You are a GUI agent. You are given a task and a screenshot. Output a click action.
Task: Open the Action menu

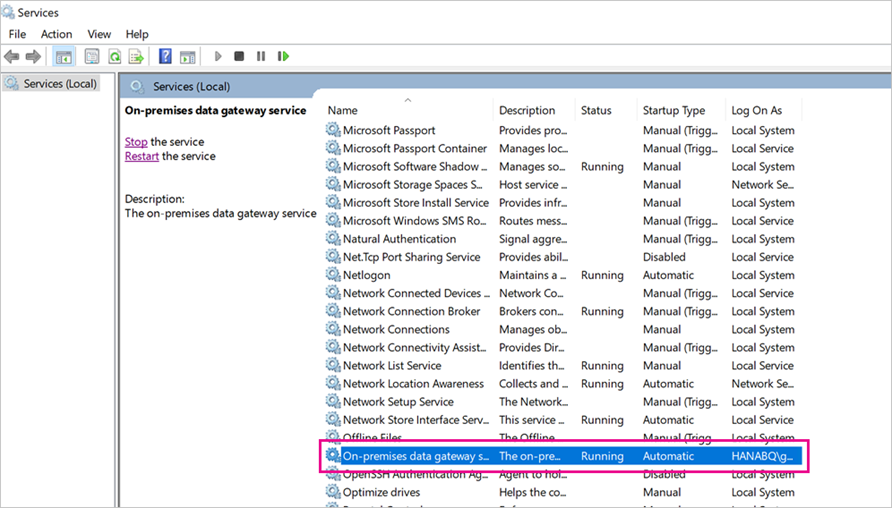[56, 34]
